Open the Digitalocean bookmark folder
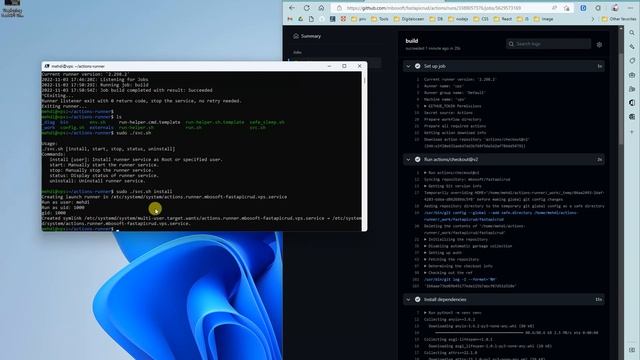The image size is (640, 360). 409,19
